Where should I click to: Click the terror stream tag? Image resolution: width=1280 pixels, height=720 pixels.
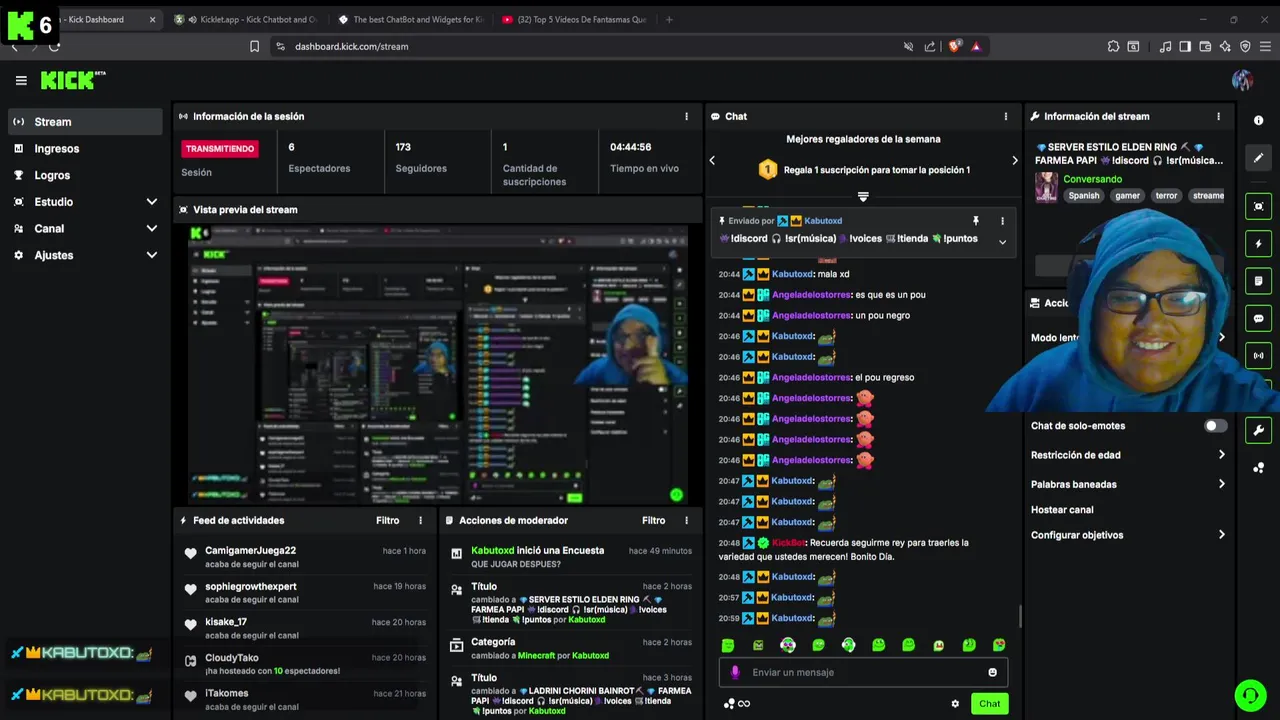(x=1166, y=196)
